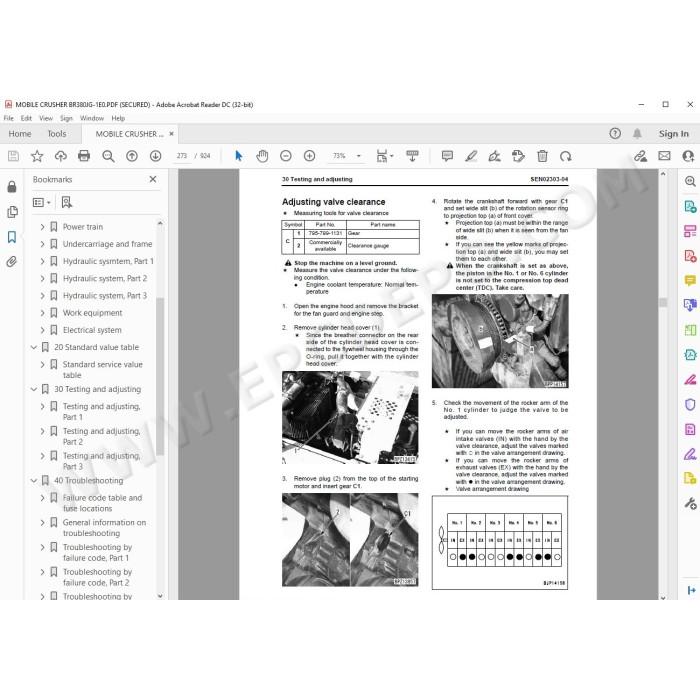This screenshot has height=700, width=700.
Task: Upload file to cloud icon
Action: [61, 156]
